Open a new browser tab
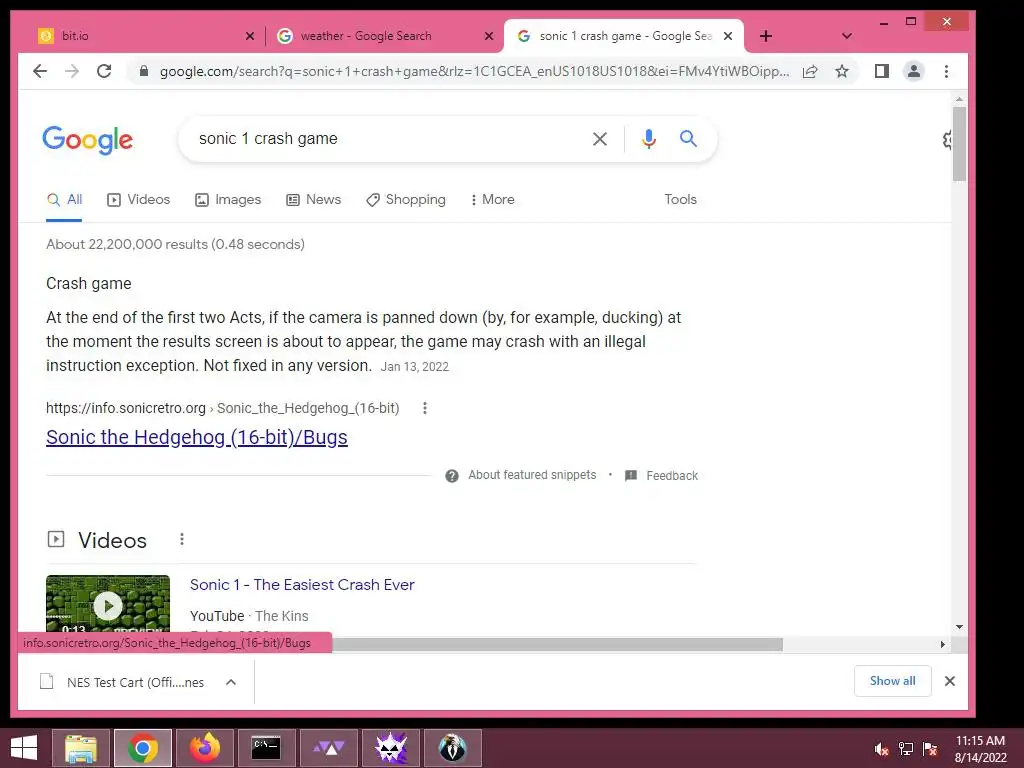This screenshot has height=768, width=1024. coord(766,36)
